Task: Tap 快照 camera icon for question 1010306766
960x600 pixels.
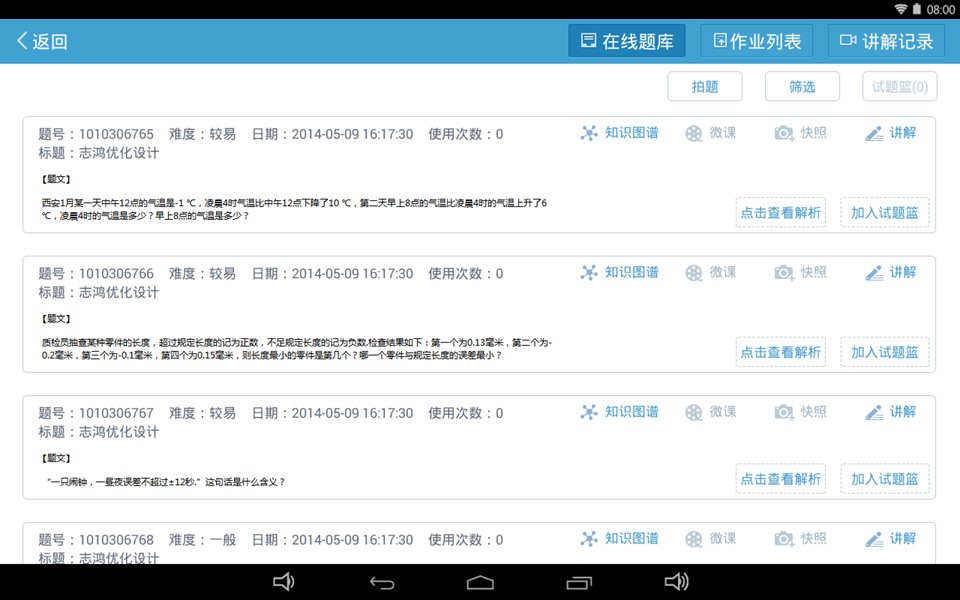Action: (784, 272)
